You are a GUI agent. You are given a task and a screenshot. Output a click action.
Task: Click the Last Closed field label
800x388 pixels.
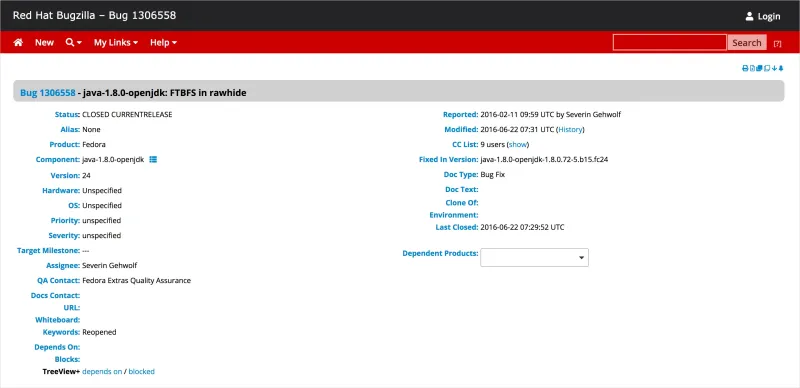coord(457,227)
